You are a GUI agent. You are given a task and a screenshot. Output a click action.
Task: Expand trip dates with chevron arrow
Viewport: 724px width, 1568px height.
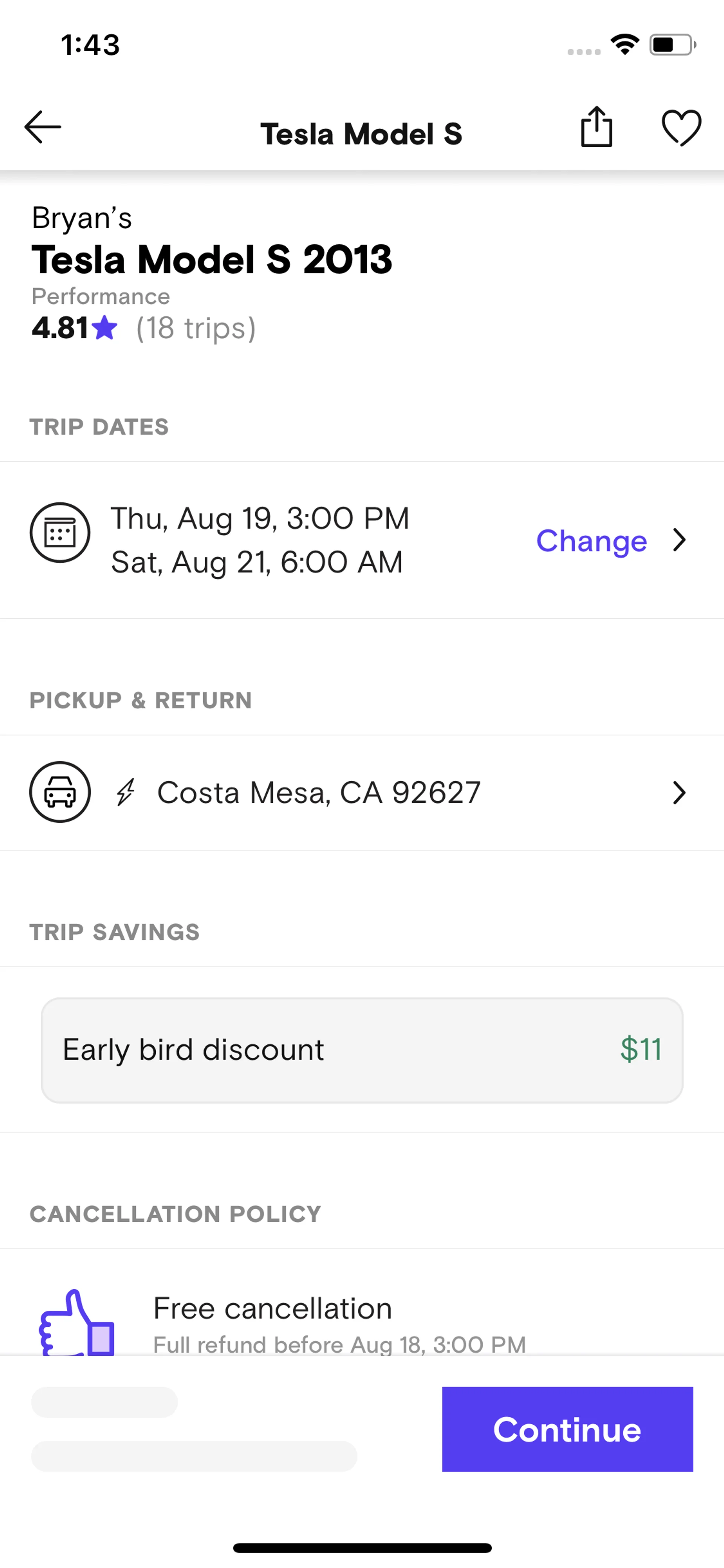(x=679, y=540)
